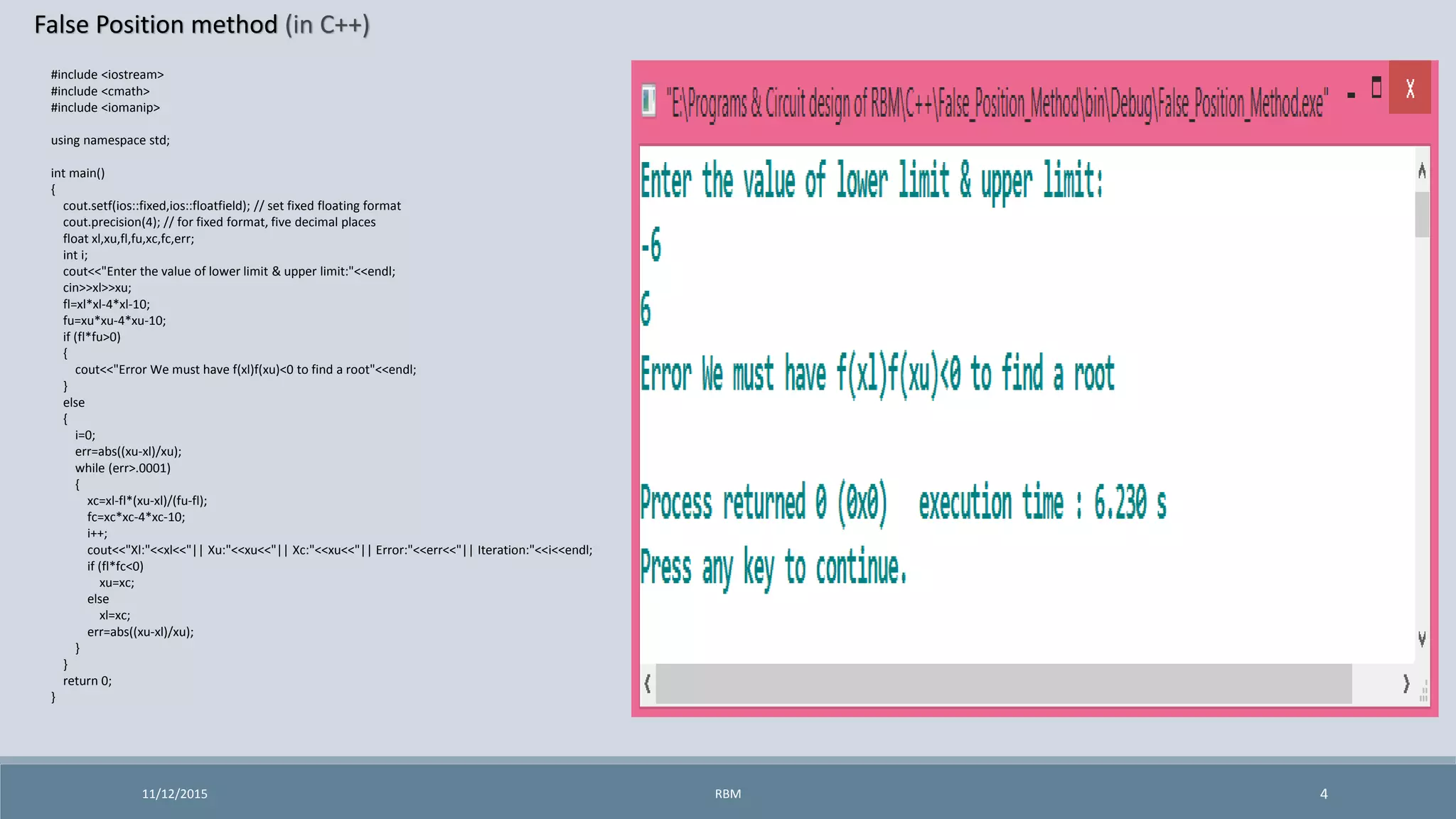Screen dimensions: 1456x819
Task: Click the 'int main()' code line
Action: tap(77, 173)
